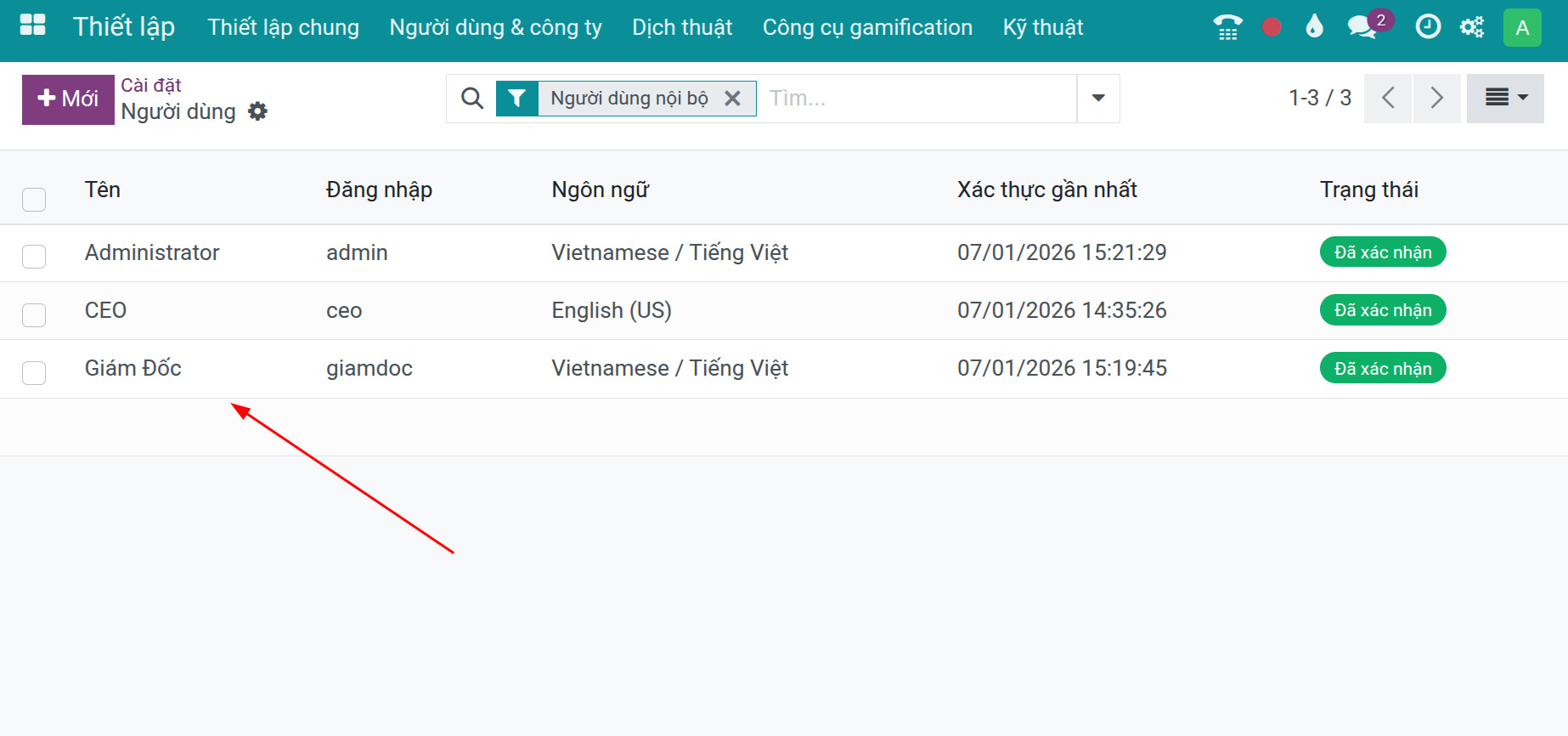This screenshot has height=736, width=1568.
Task: Click the Mới button to create user
Action: pyautogui.click(x=68, y=99)
